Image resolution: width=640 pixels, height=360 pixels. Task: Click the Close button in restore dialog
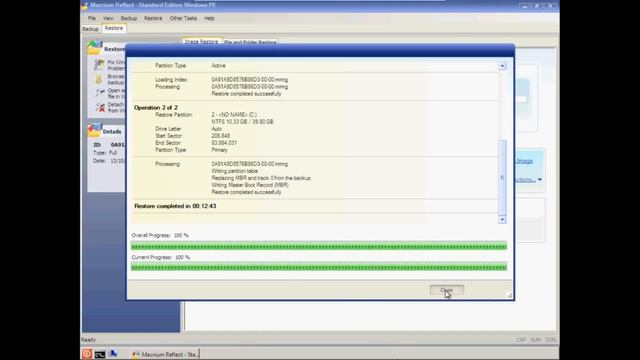tap(447, 290)
